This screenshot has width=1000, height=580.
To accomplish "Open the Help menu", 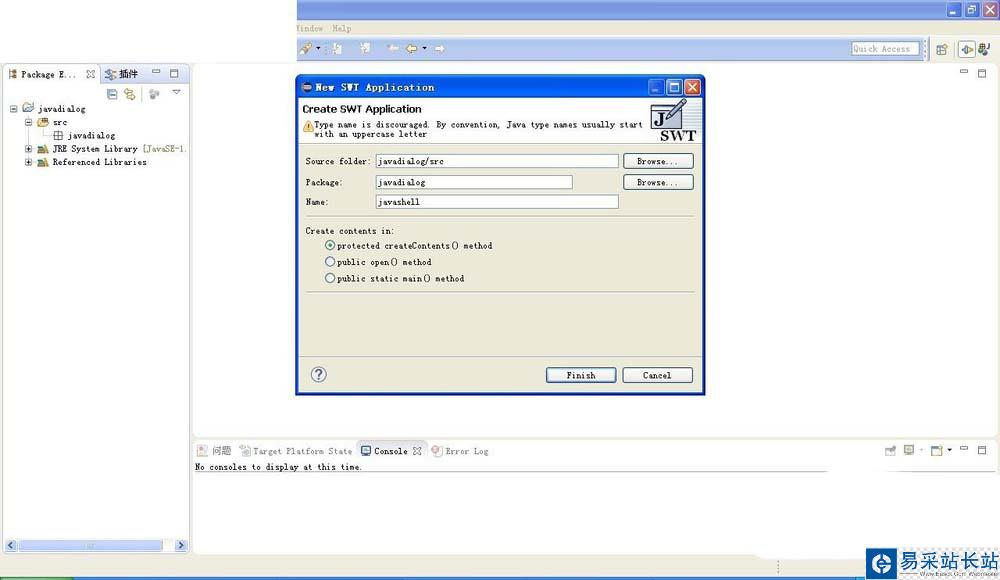I will coord(342,28).
